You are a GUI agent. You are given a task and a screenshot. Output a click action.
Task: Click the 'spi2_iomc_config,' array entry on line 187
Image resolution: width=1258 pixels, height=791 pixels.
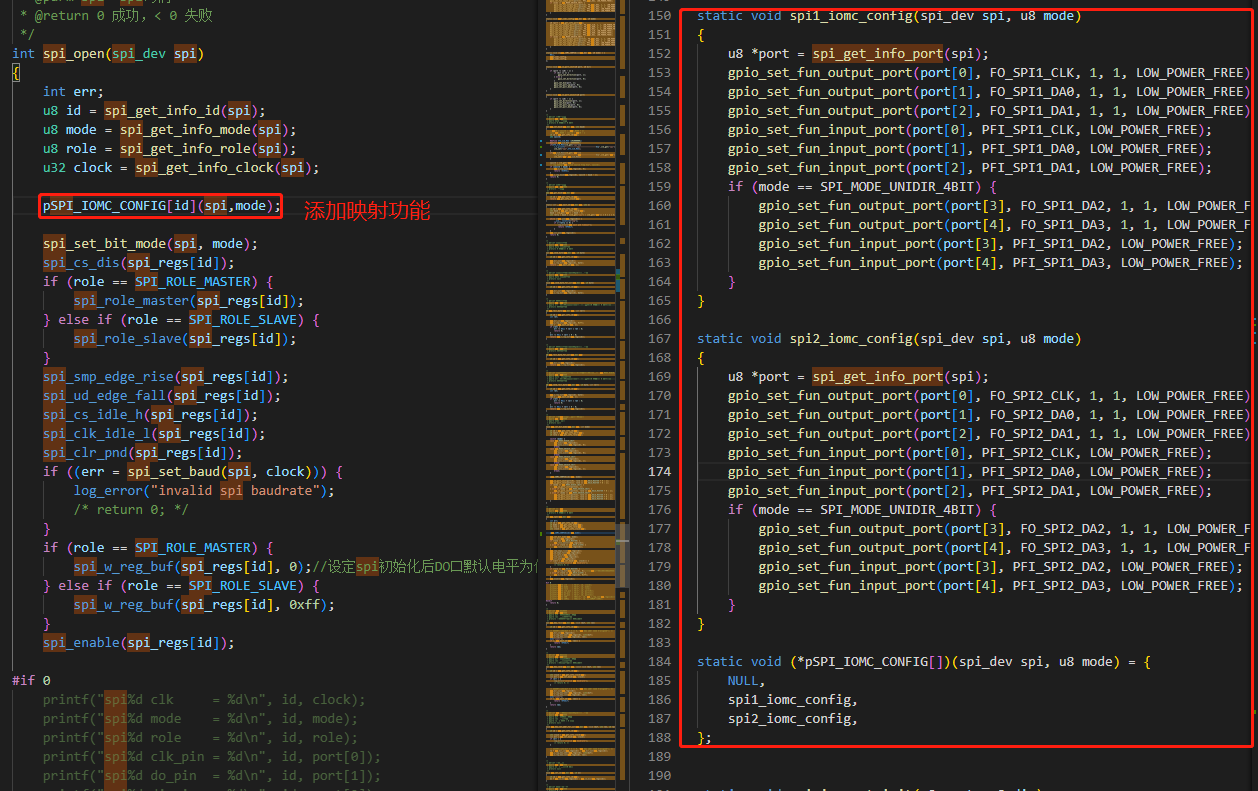(x=793, y=719)
